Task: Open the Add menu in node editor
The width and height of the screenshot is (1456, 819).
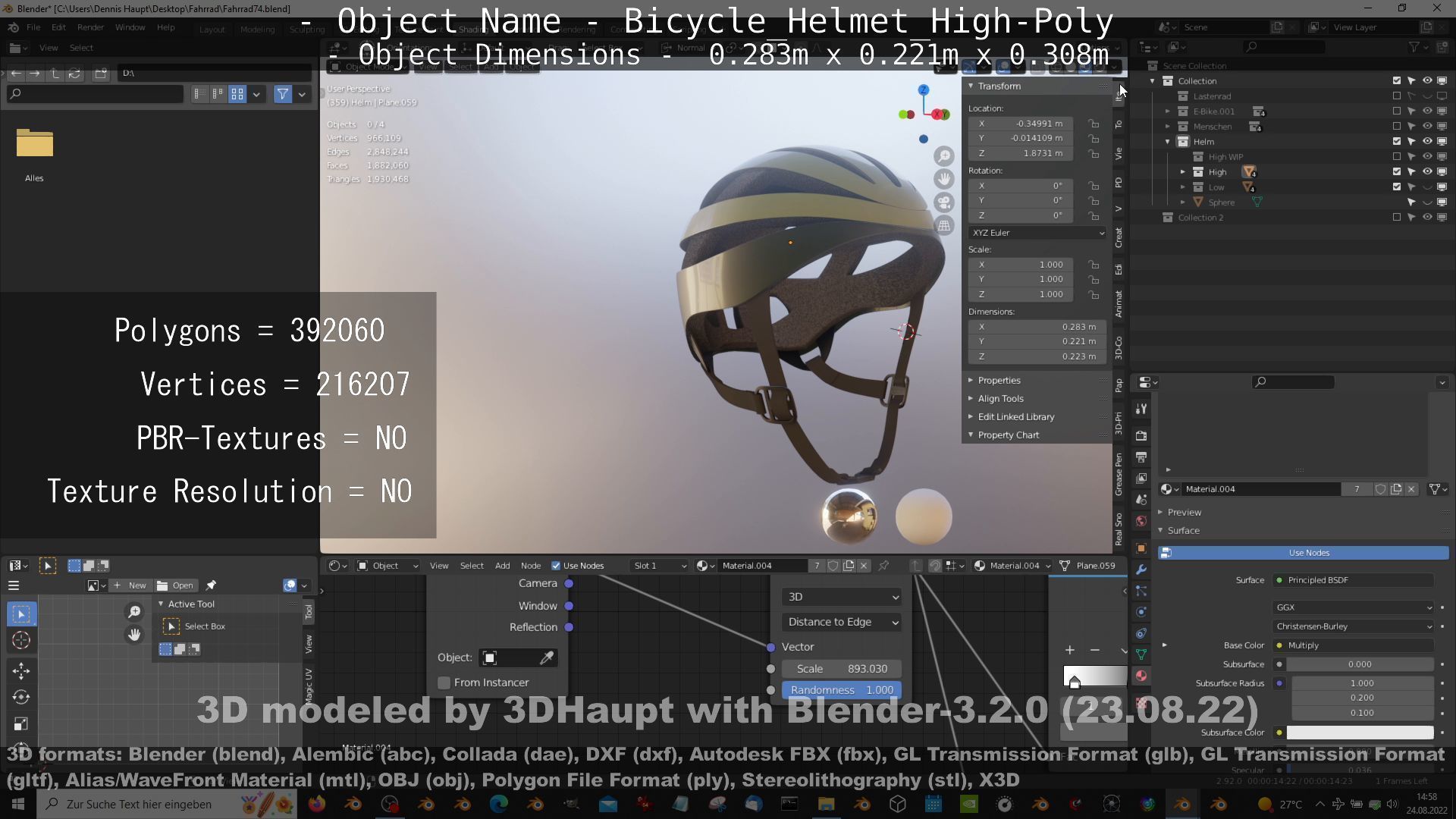Action: click(x=502, y=566)
